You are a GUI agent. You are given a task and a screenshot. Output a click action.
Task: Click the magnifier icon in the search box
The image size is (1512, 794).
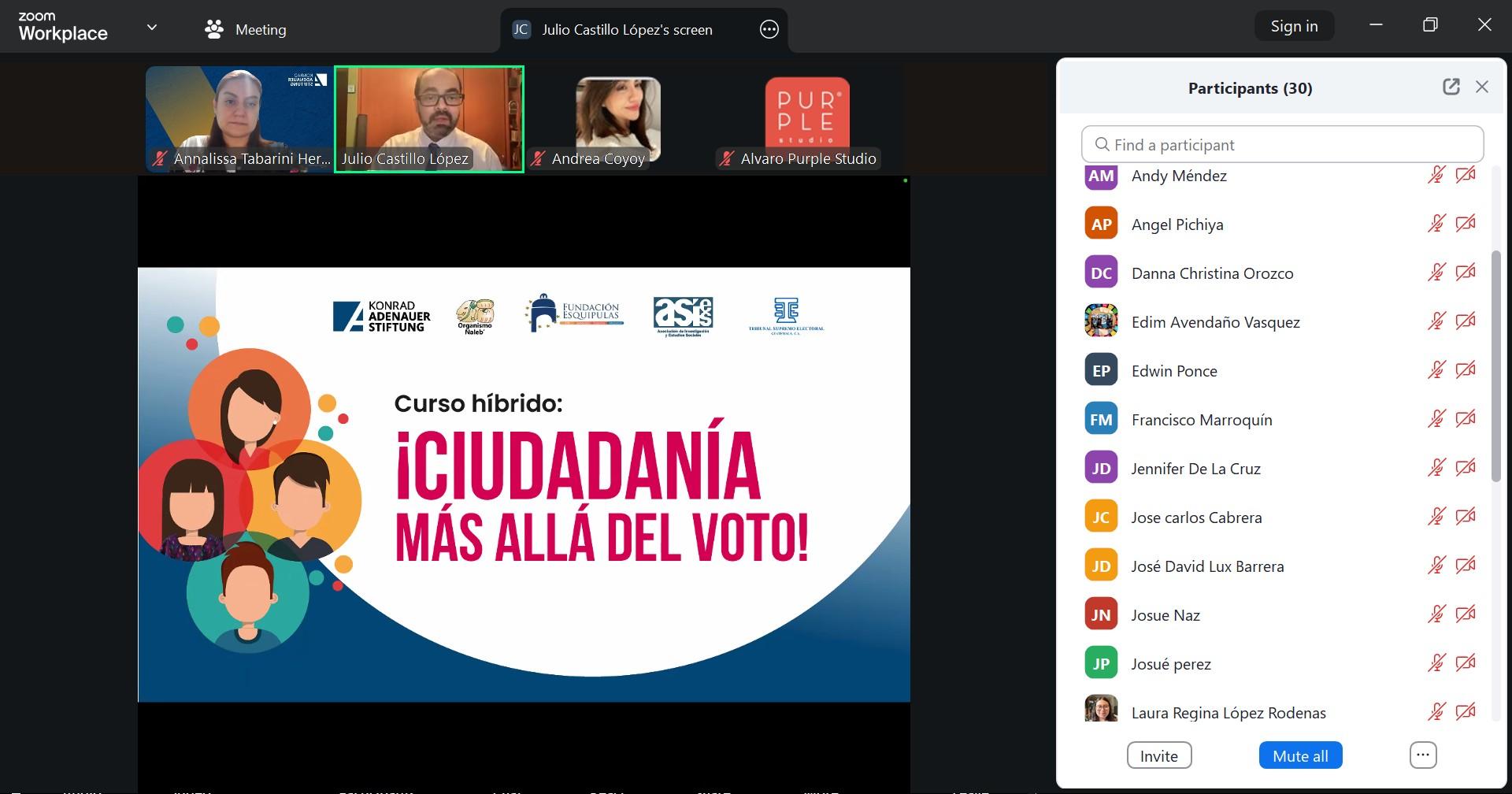tap(1102, 145)
